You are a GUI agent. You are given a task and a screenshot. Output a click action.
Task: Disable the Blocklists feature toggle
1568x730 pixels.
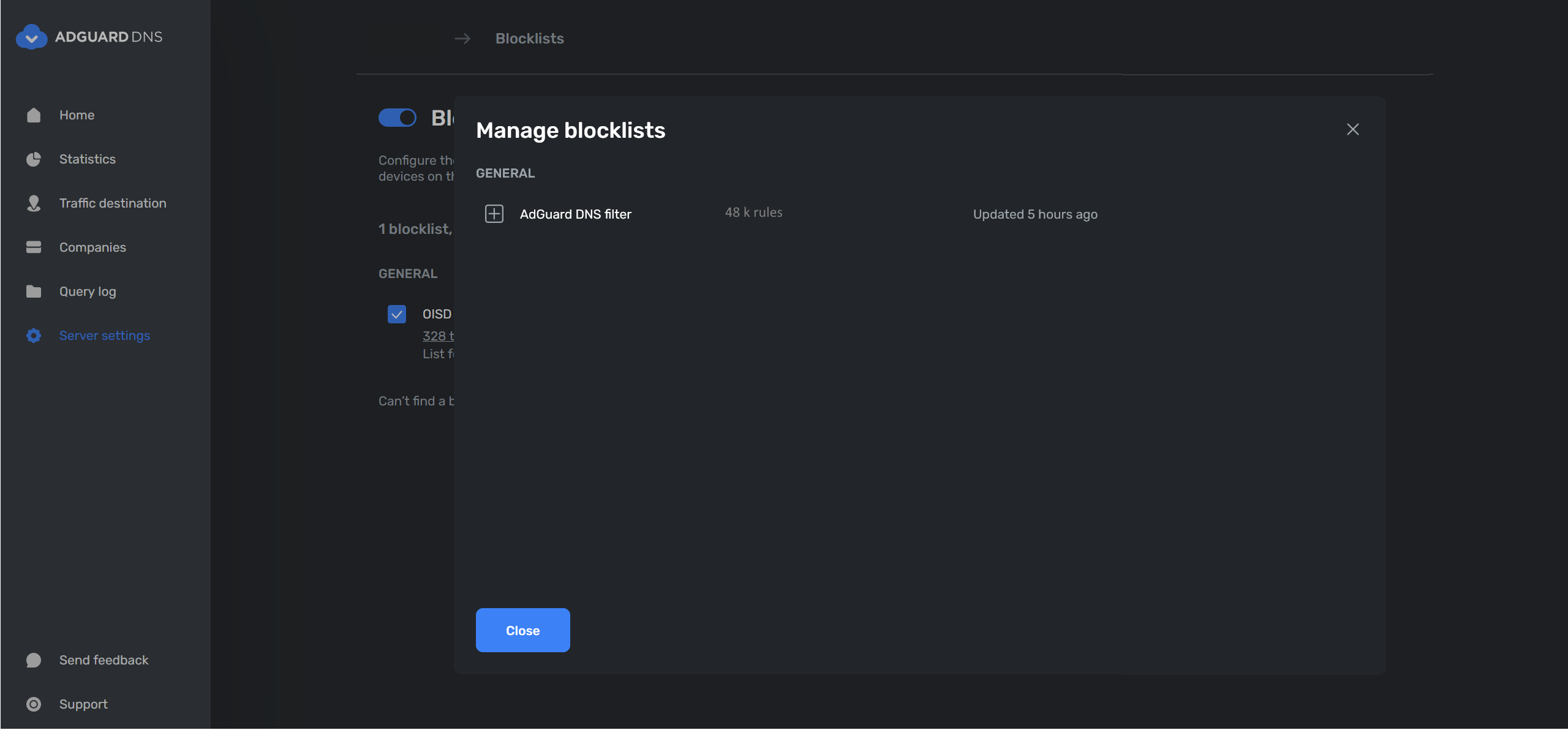[398, 118]
